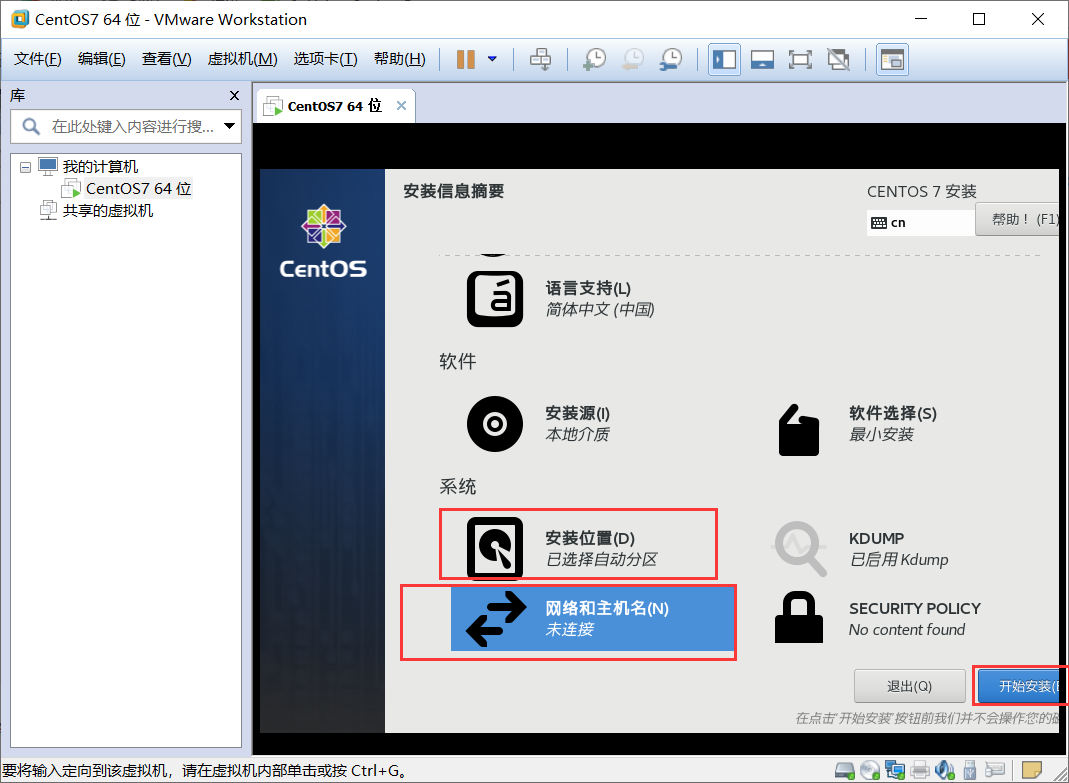Click the USB controller status bar icon
Image resolution: width=1069 pixels, height=783 pixels.
(x=971, y=771)
